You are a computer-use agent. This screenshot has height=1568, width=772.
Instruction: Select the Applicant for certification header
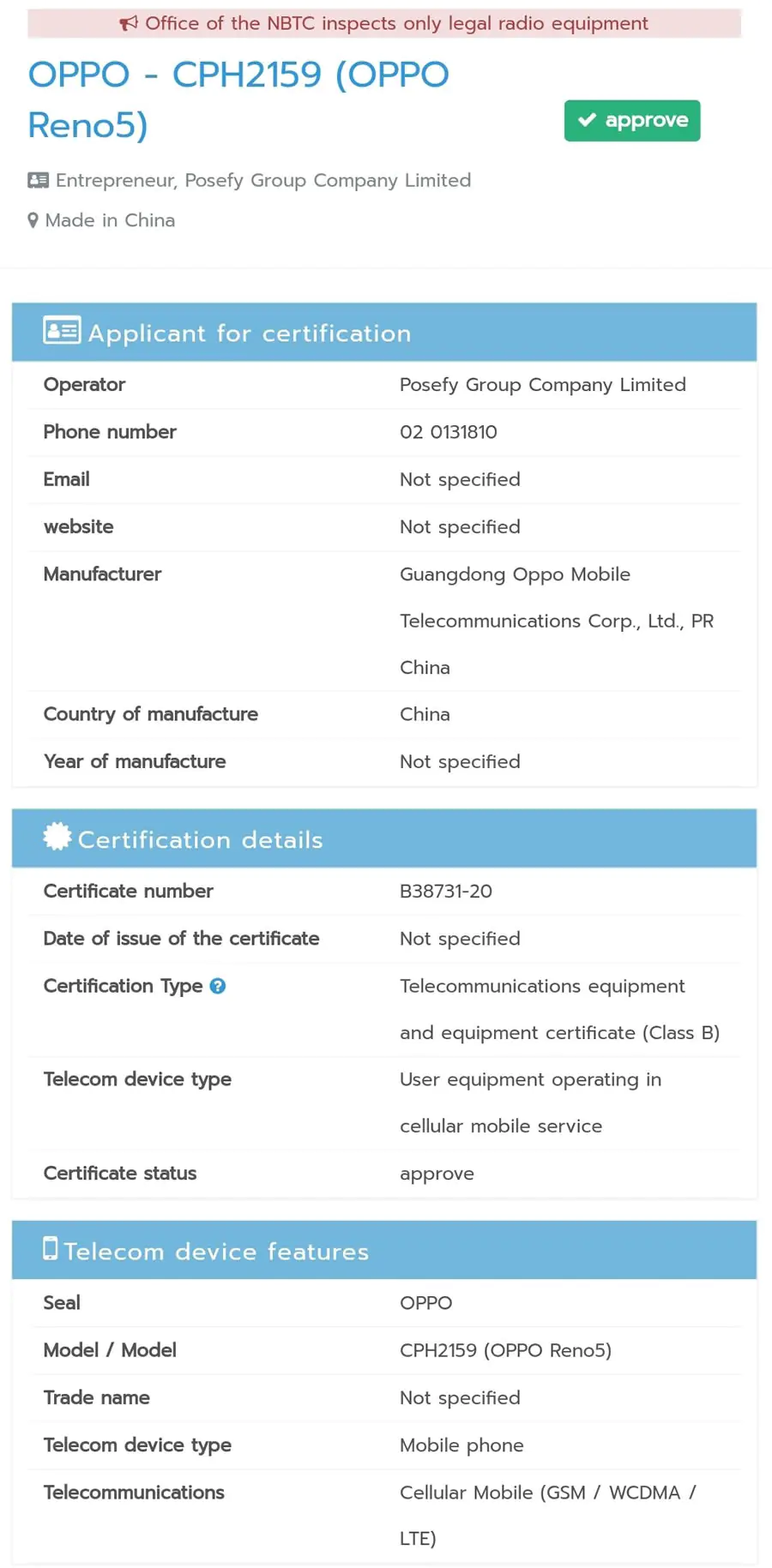click(x=384, y=332)
